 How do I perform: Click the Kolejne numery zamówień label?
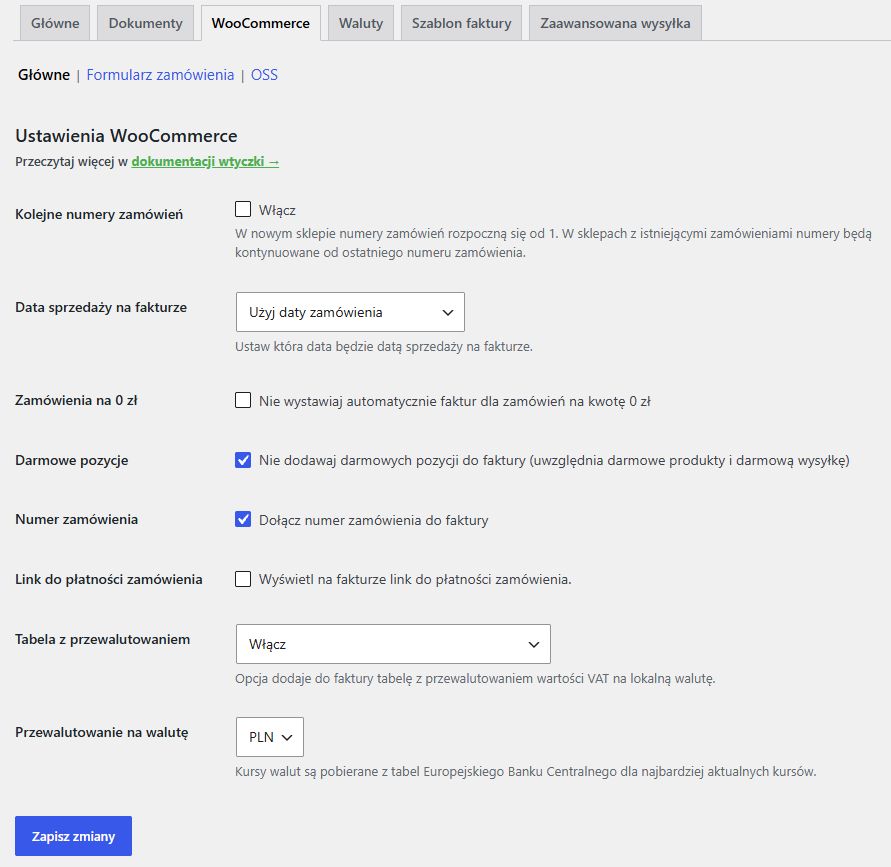[99, 214]
